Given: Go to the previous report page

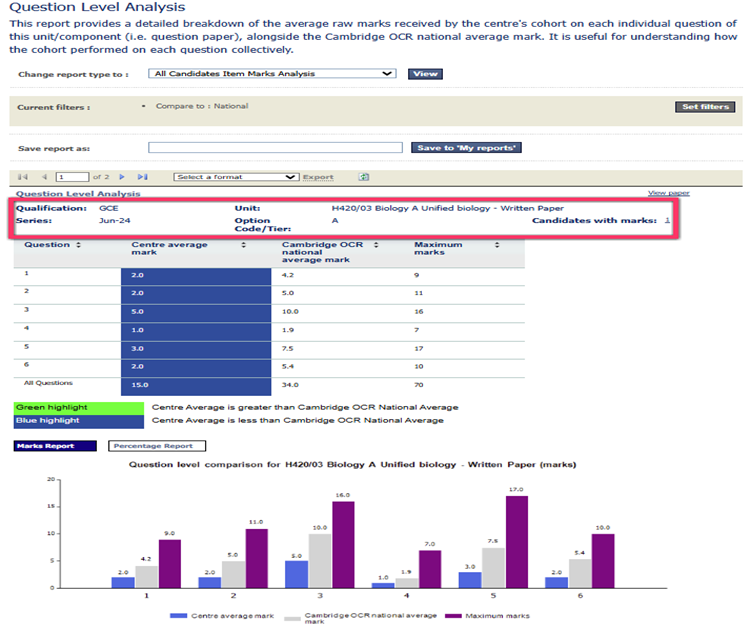Looking at the screenshot, I should tap(43, 177).
